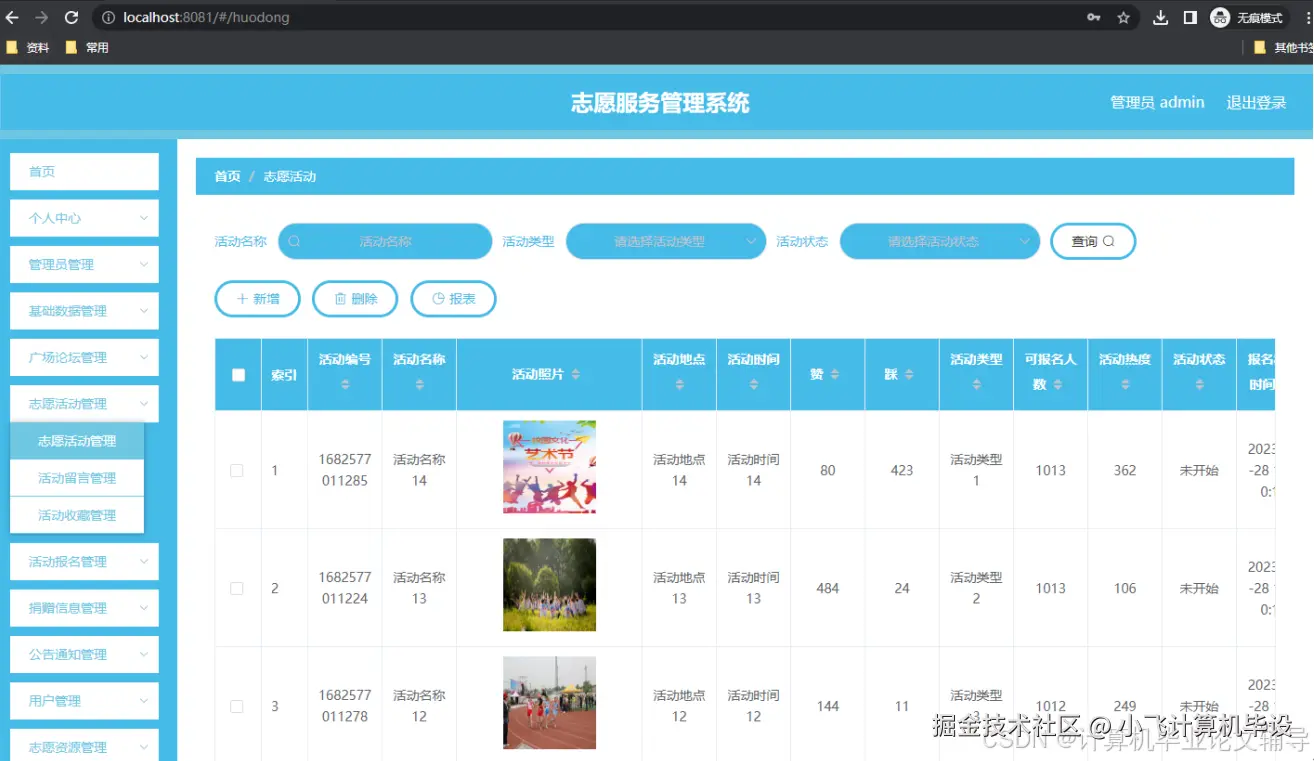Click the 活动热度 value 362
Viewport: 1314px width, 761px height.
[1125, 470]
